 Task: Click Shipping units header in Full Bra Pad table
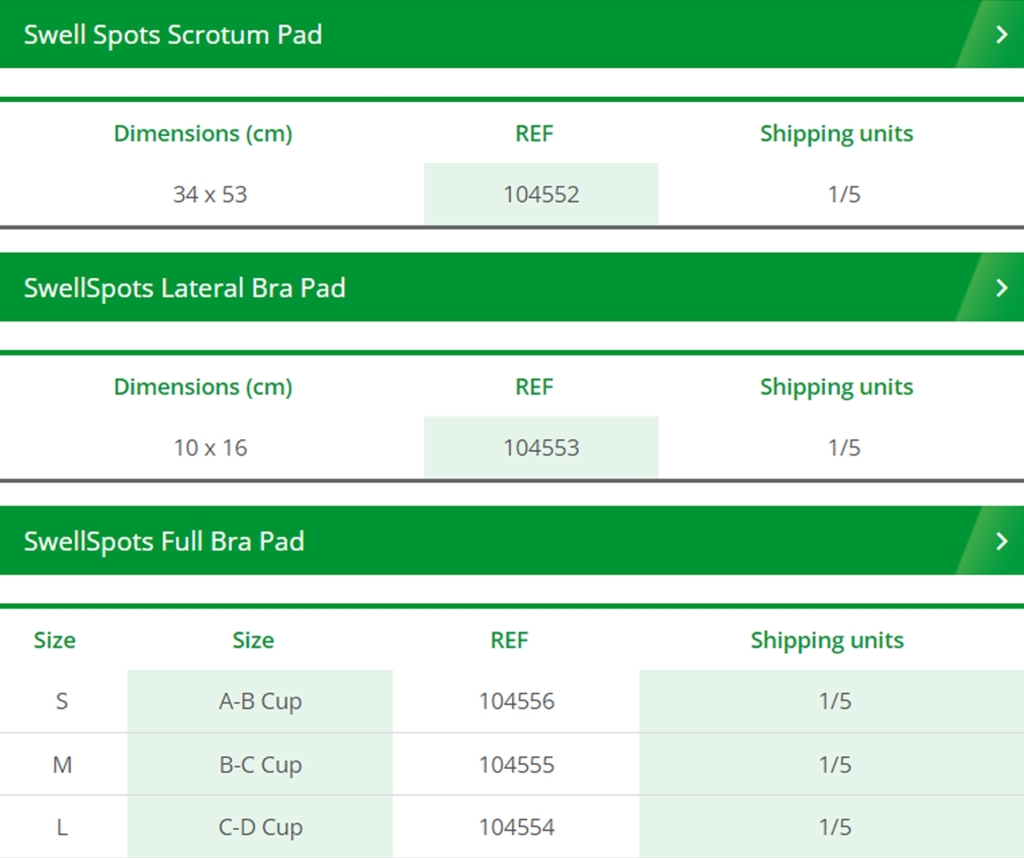tap(827, 640)
